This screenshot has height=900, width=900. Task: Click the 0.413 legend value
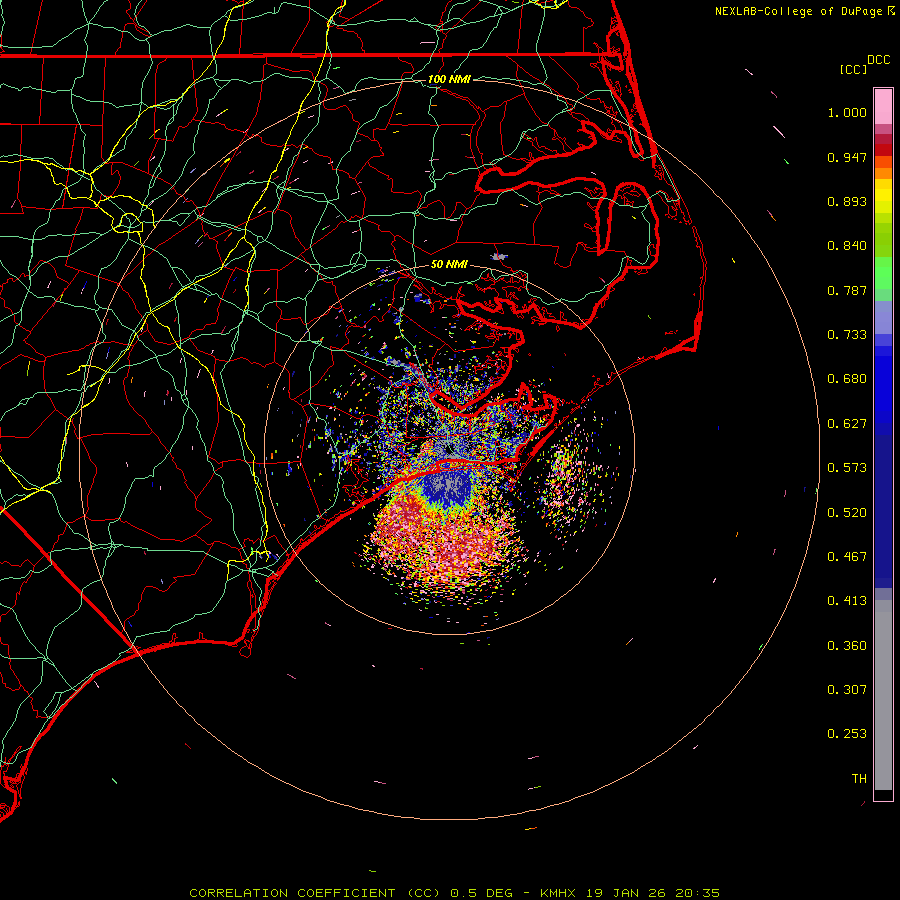(847, 601)
